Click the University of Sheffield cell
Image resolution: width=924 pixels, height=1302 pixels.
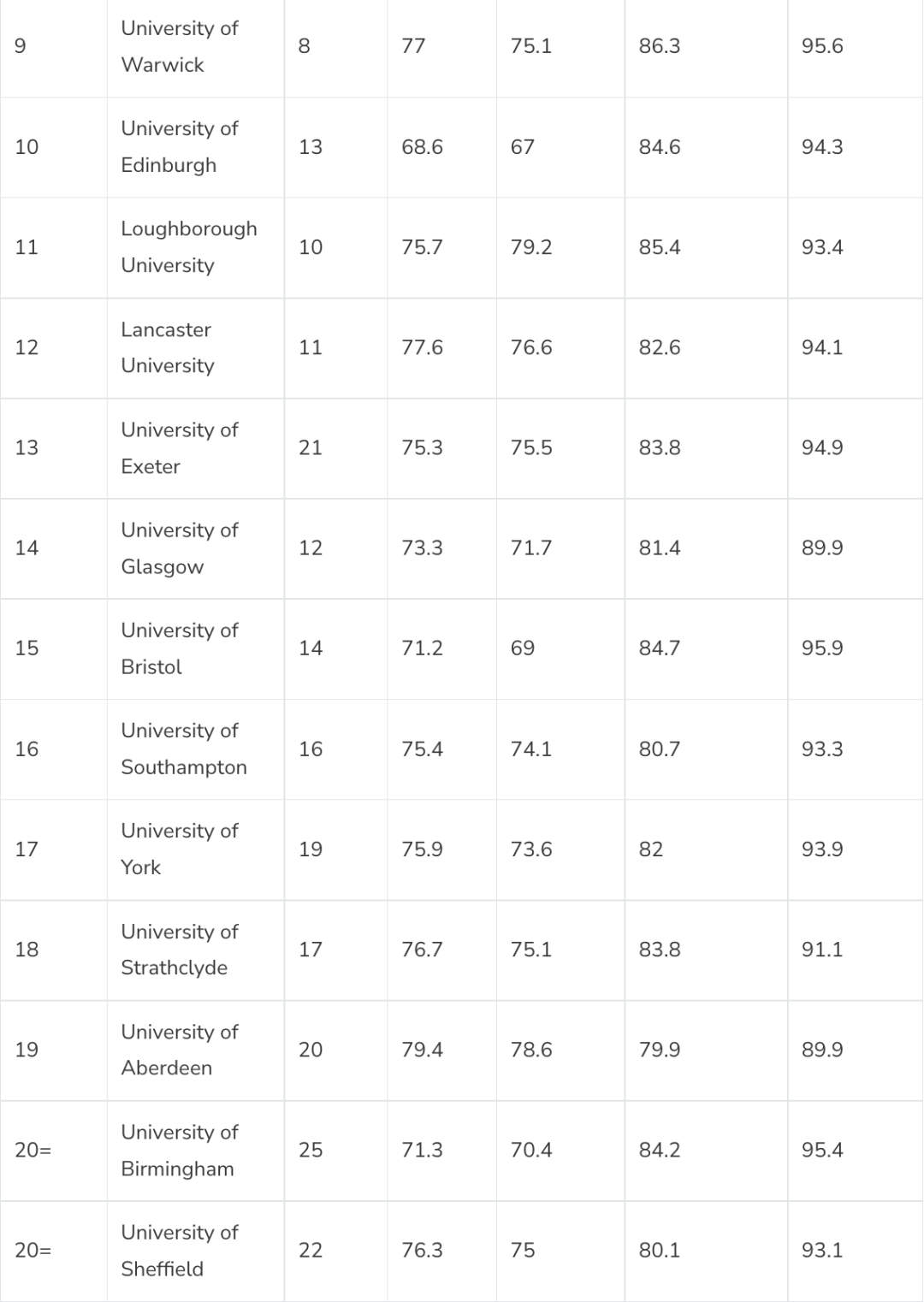click(180, 1250)
